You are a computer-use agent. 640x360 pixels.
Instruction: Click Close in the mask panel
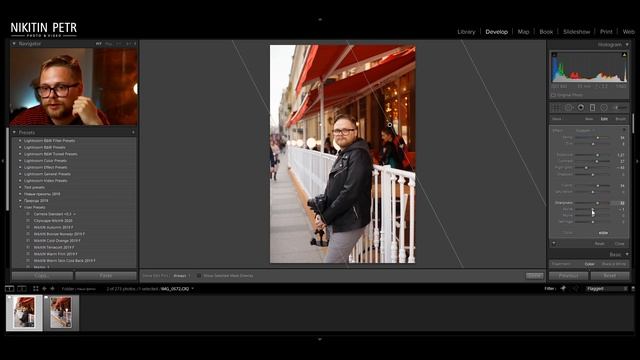click(x=620, y=244)
